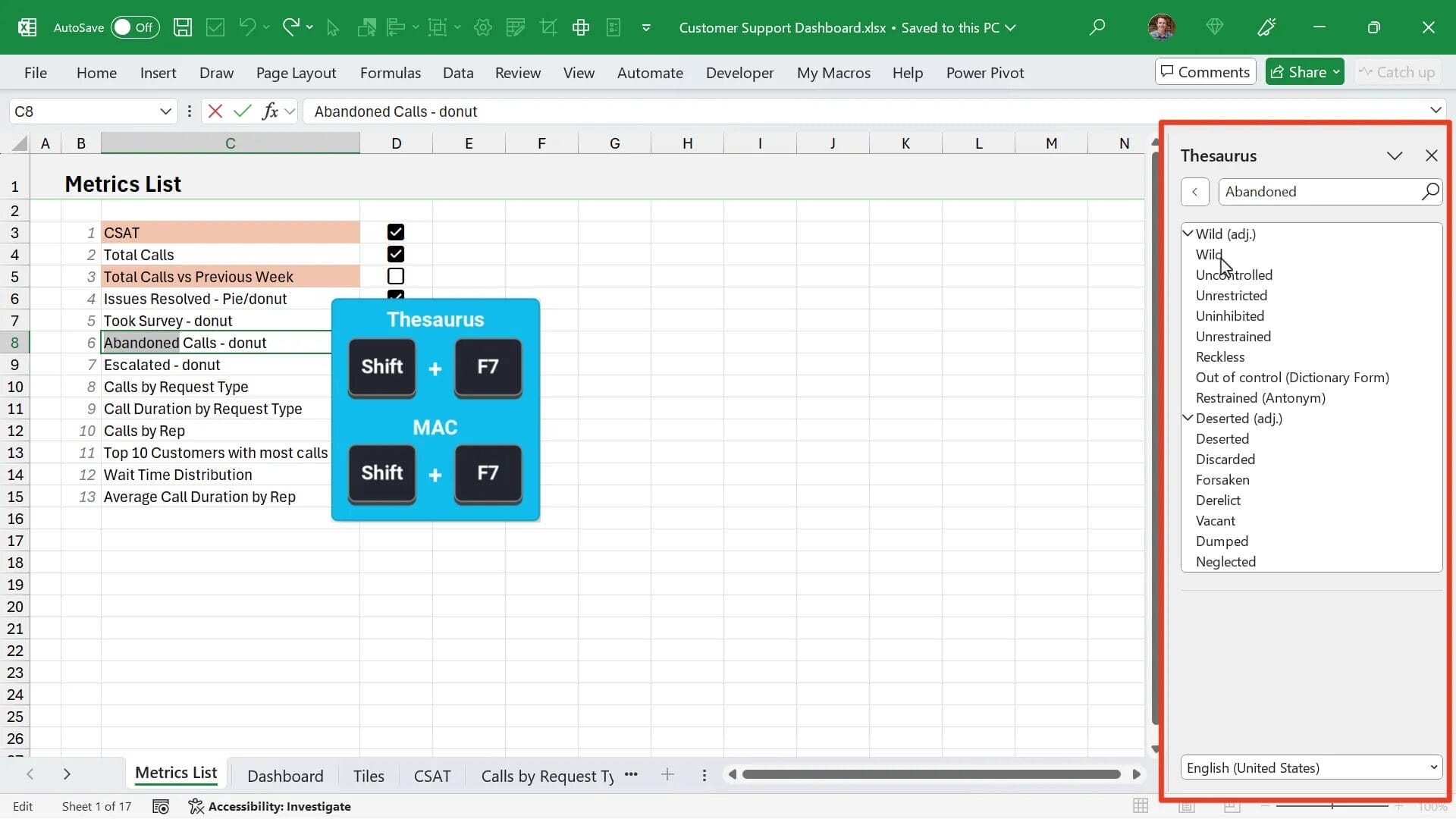
Task: Click the Save icon in Quick Access Toolbar
Action: [x=182, y=27]
